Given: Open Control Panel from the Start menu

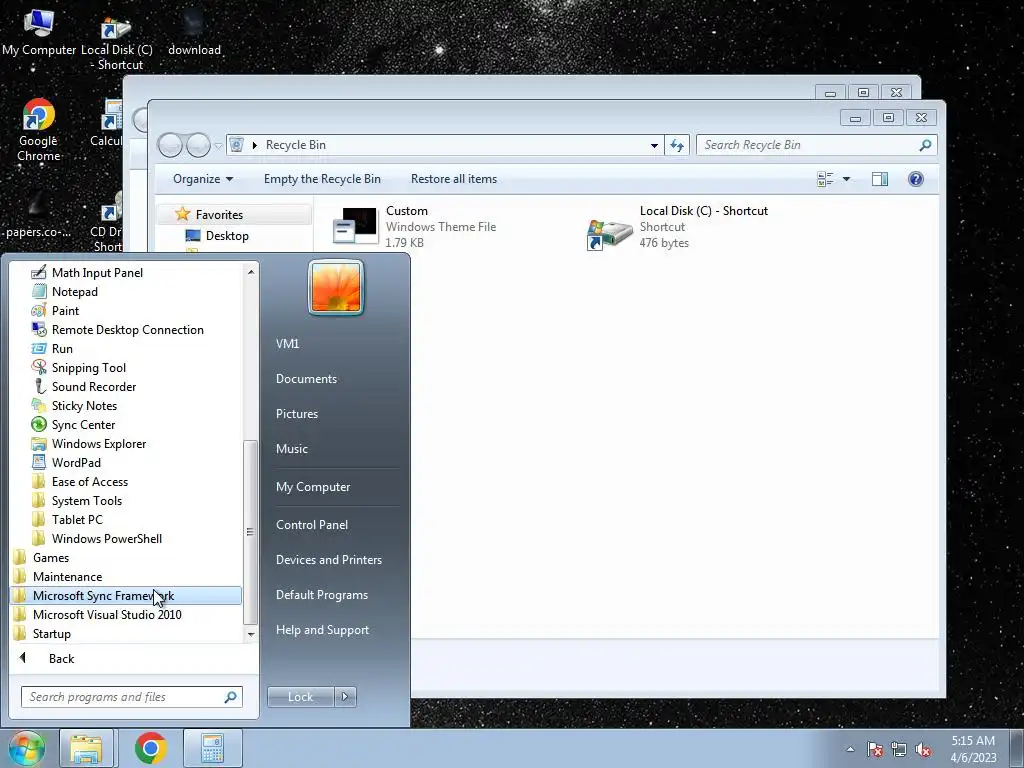Looking at the screenshot, I should [312, 524].
